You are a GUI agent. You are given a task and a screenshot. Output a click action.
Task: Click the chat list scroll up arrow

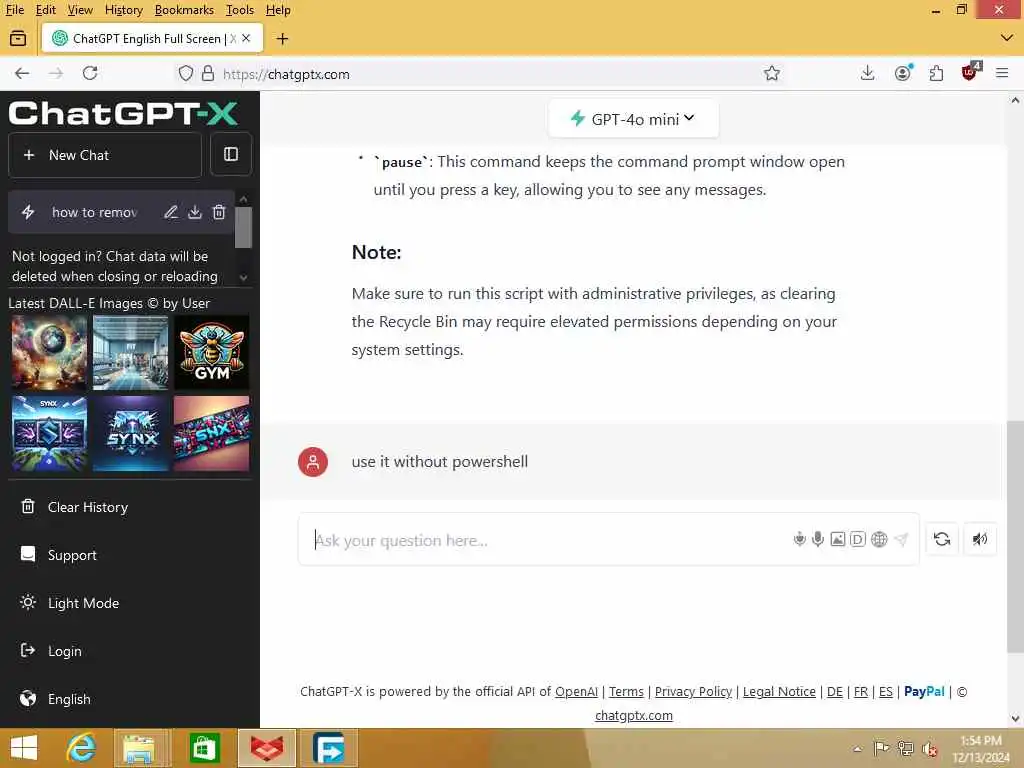pyautogui.click(x=244, y=199)
